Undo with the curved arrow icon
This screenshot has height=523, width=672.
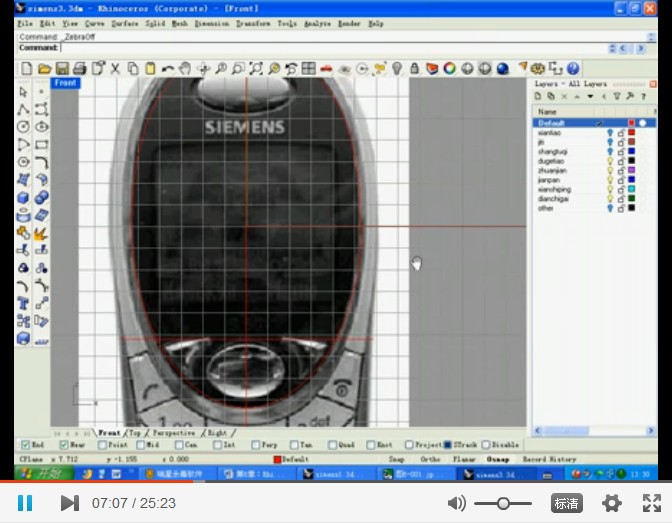point(168,69)
